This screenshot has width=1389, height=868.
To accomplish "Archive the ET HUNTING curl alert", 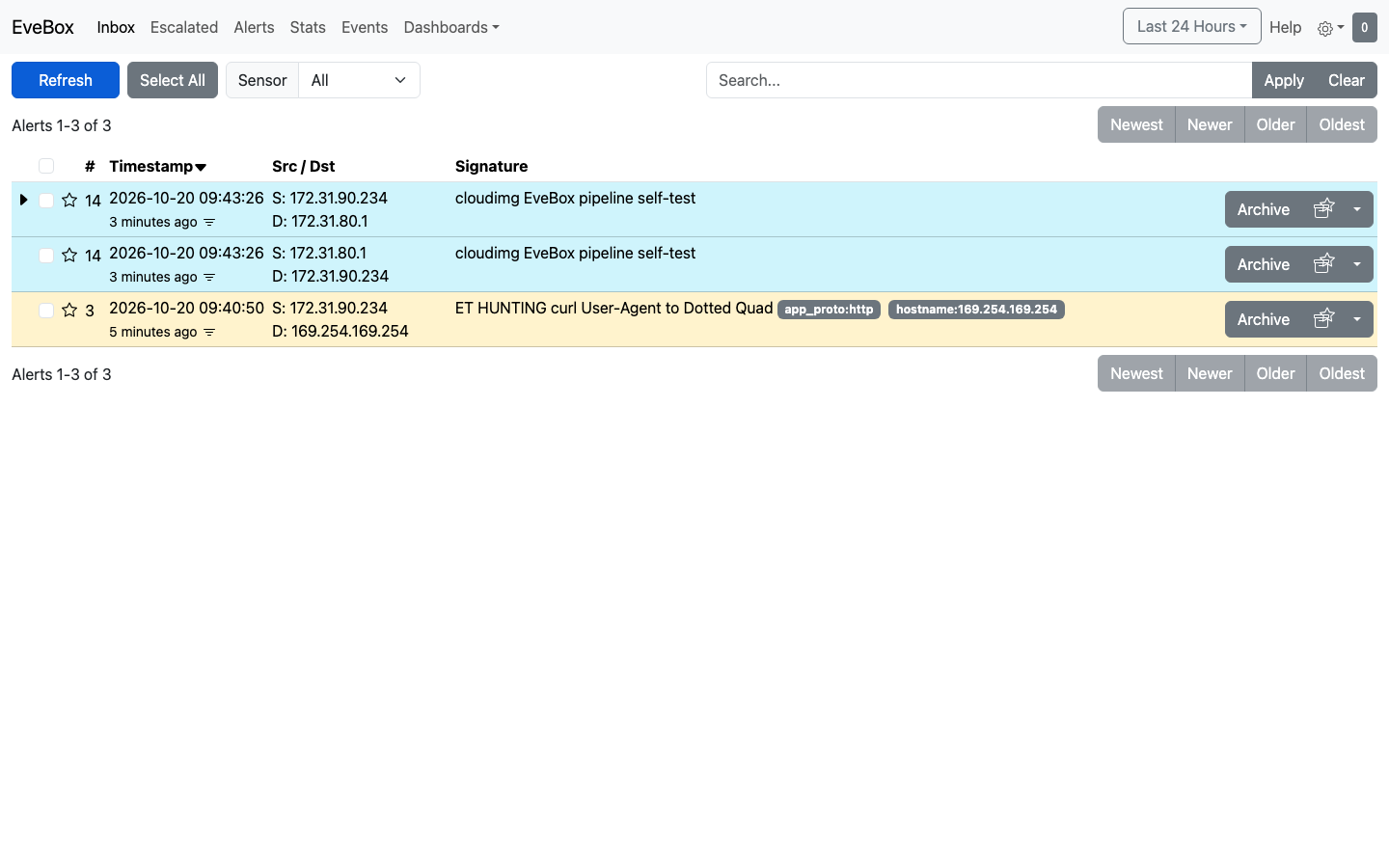I will (x=1264, y=319).
